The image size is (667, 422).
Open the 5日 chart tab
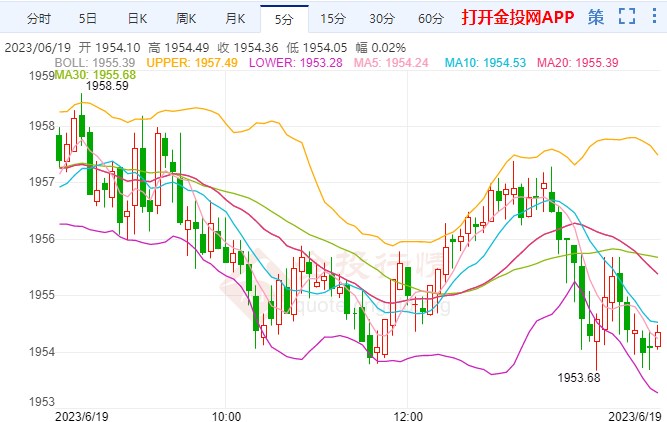click(88, 19)
